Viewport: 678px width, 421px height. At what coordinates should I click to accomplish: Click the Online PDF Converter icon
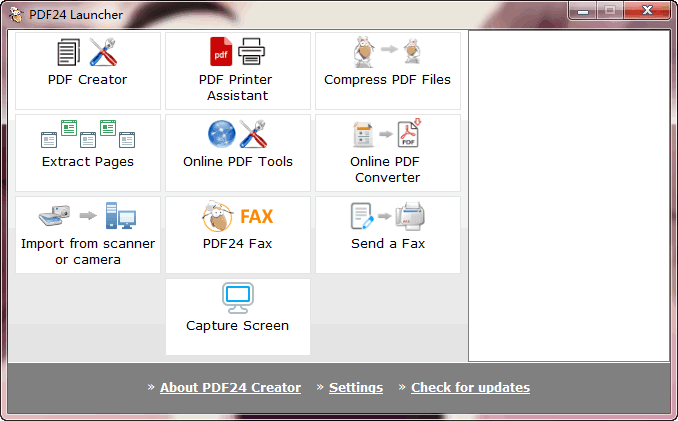[x=388, y=134]
